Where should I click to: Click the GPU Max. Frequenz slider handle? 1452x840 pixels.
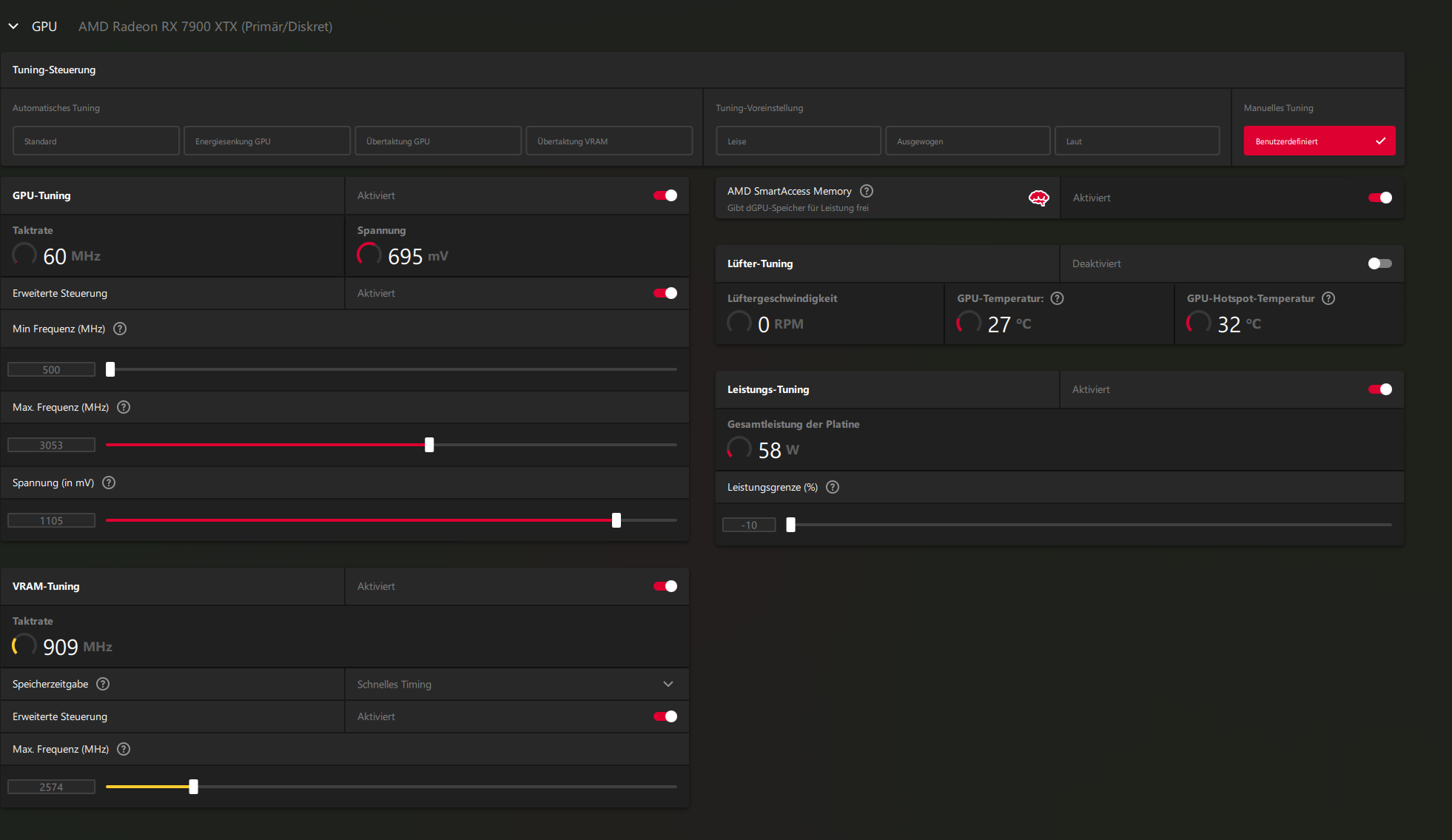(429, 445)
